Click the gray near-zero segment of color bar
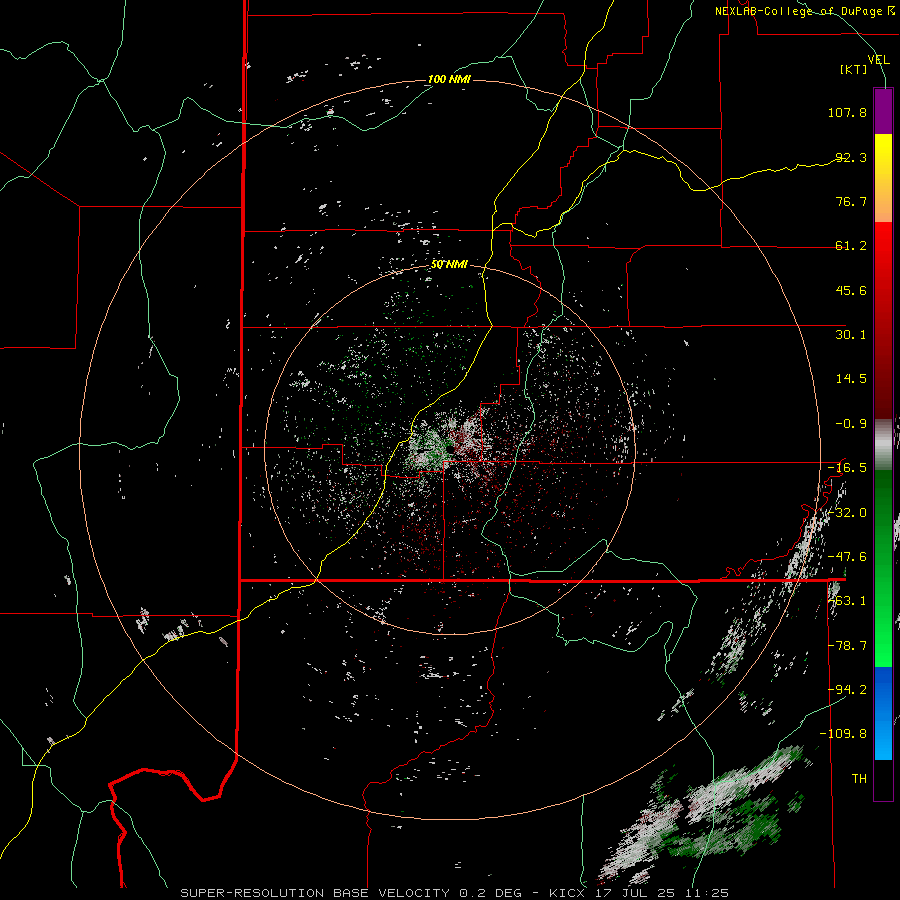The height and width of the screenshot is (900, 900). [x=883, y=445]
